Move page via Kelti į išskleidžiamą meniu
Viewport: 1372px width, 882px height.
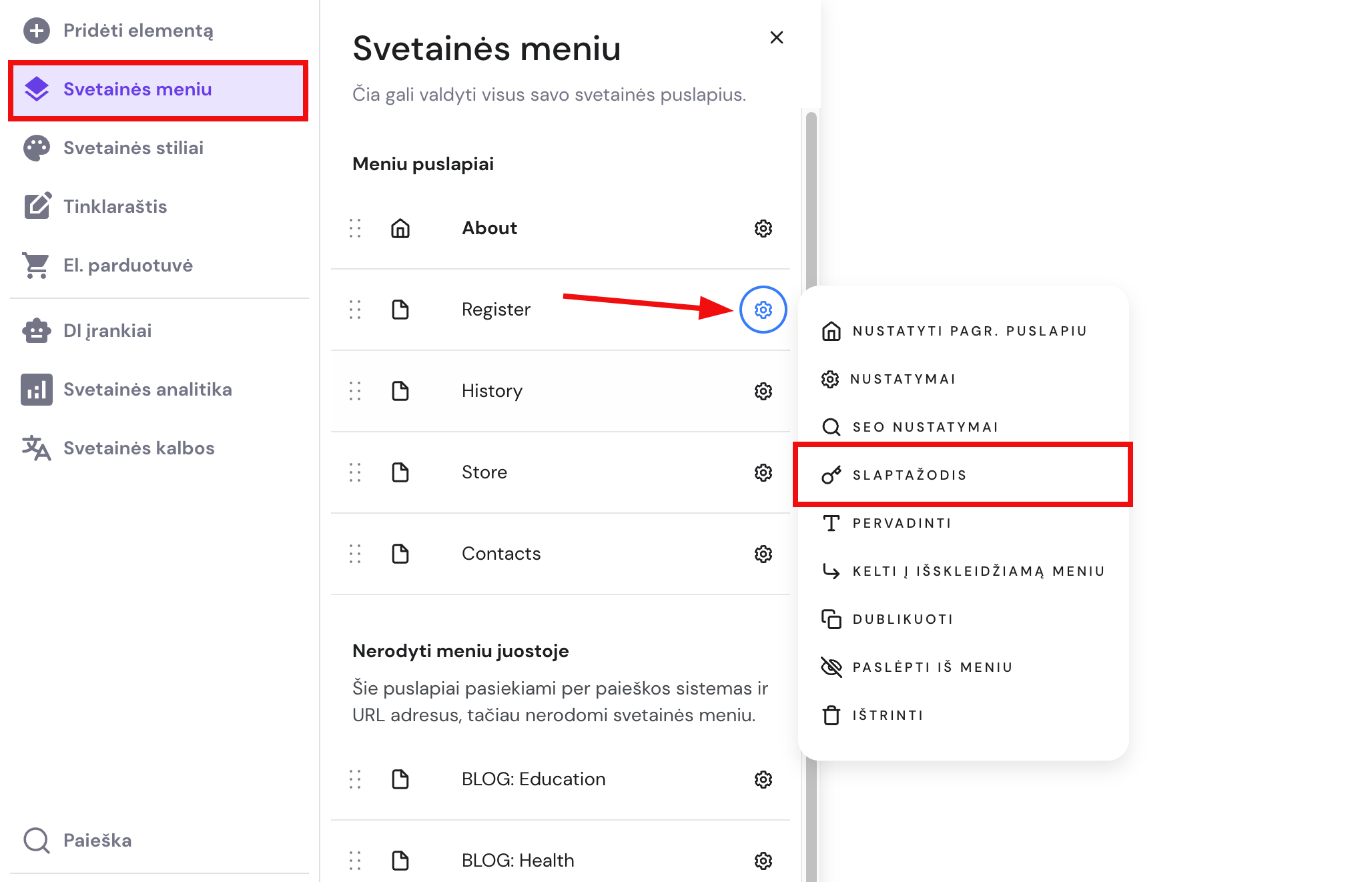coord(978,570)
